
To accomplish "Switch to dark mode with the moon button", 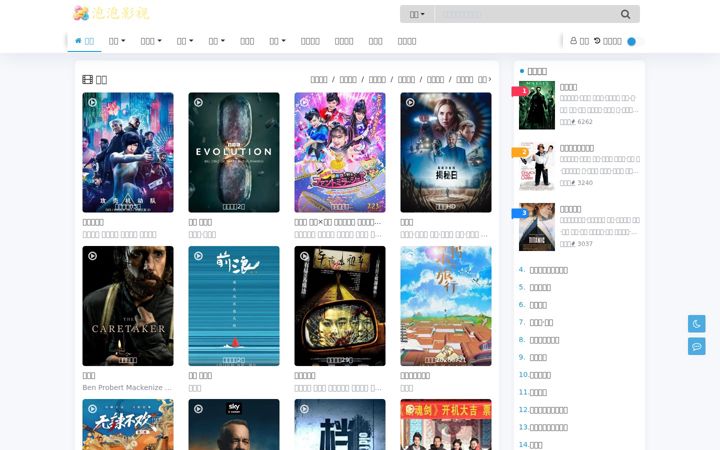I will tap(697, 324).
